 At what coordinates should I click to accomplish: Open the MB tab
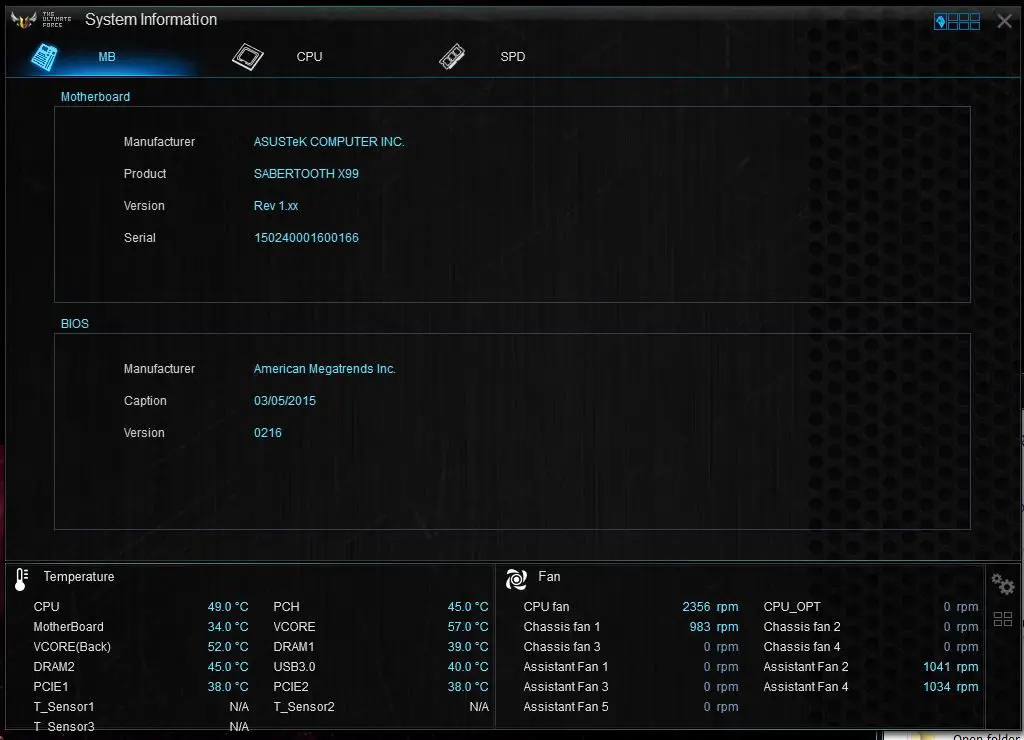coord(106,57)
